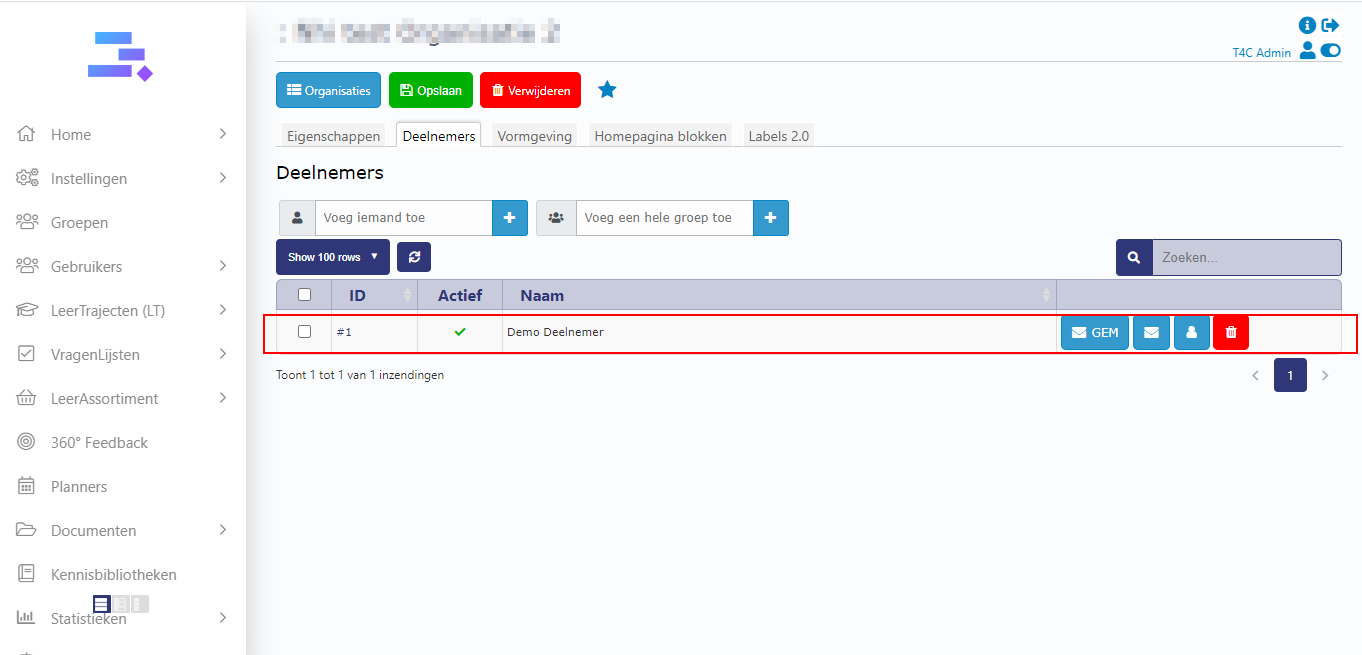This screenshot has height=655, width=1362.
Task: Click the logout icon at top right
Action: coord(1330,26)
